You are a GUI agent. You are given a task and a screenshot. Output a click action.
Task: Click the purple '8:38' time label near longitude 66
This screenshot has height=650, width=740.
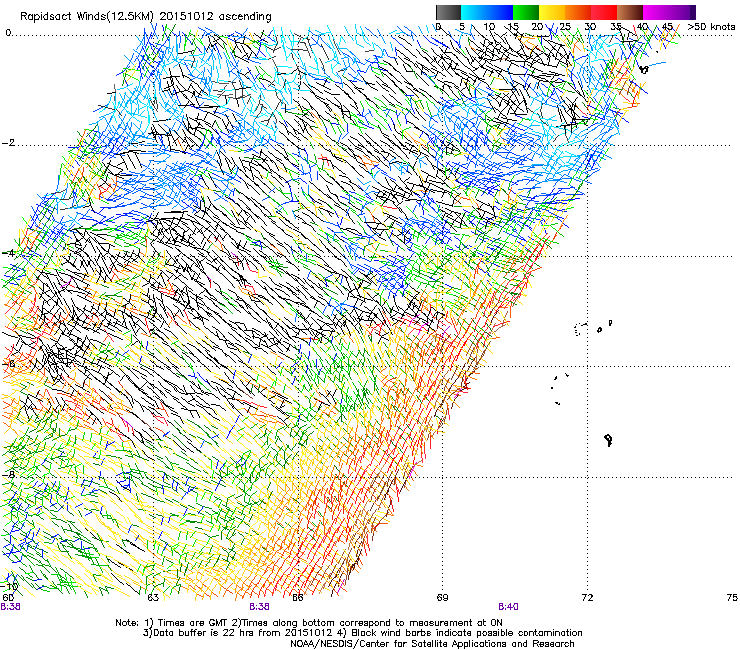point(260,607)
